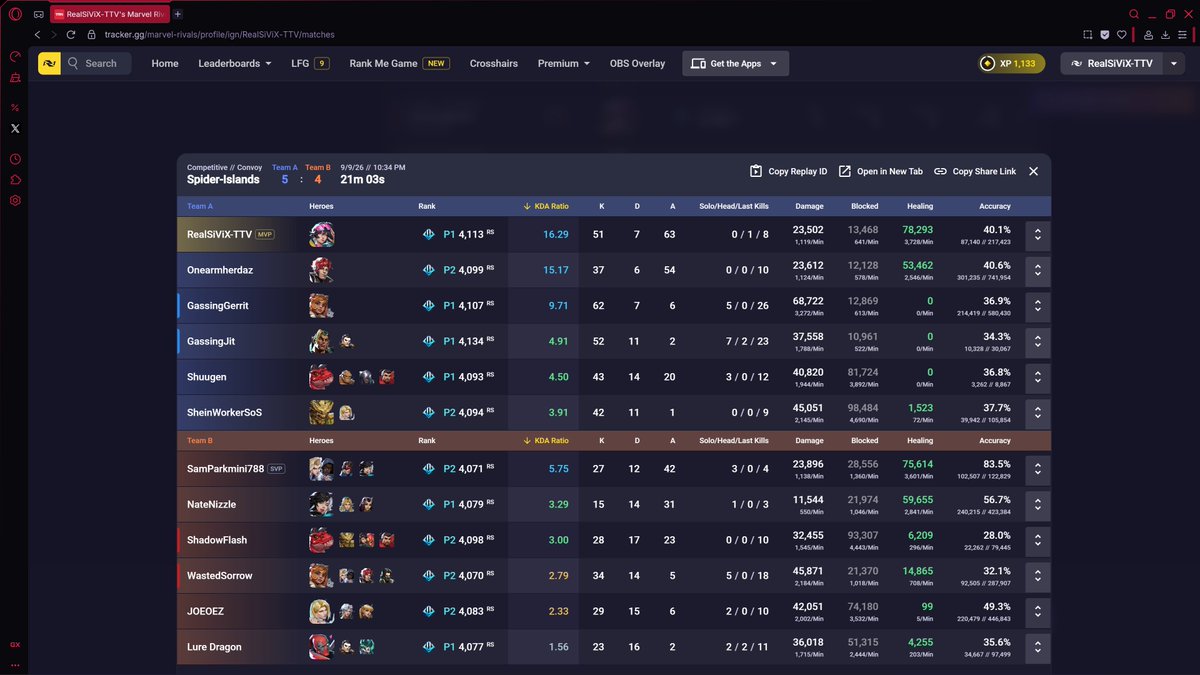Open GX Control speedometer in the sidebar
Viewport: 1200px width, 675px height.
click(x=15, y=56)
